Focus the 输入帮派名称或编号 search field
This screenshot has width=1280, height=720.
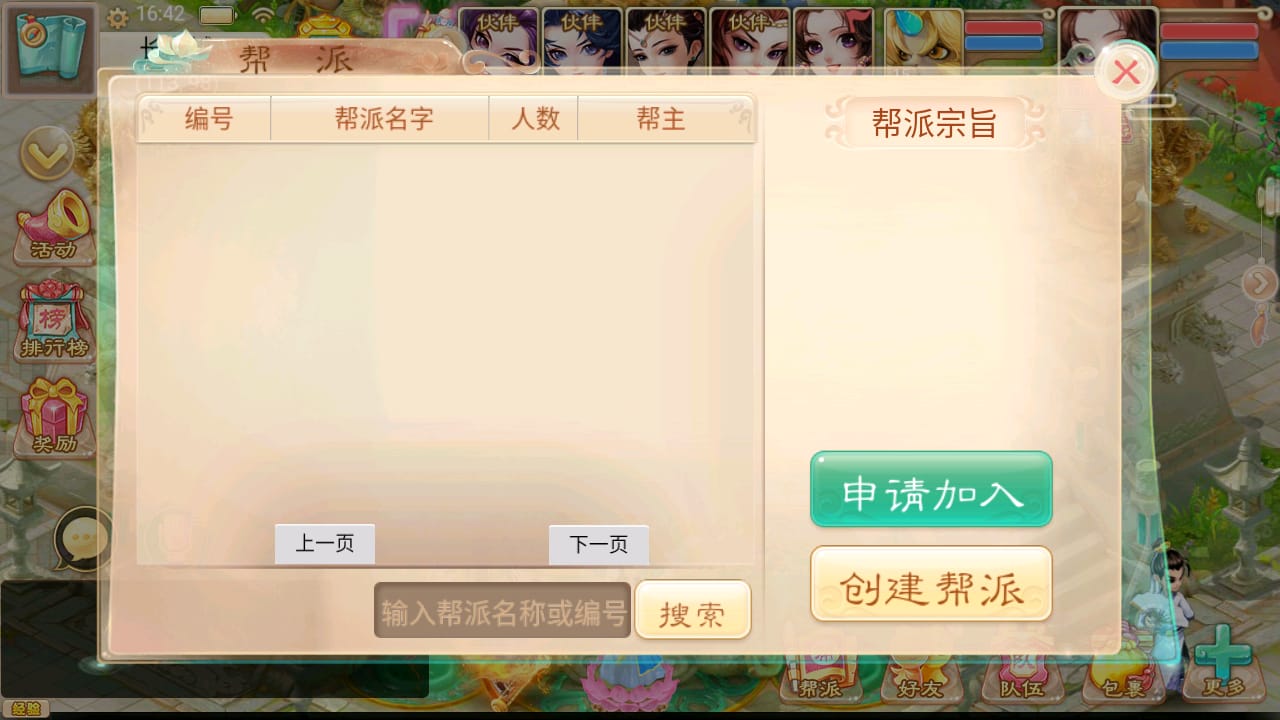(x=503, y=610)
